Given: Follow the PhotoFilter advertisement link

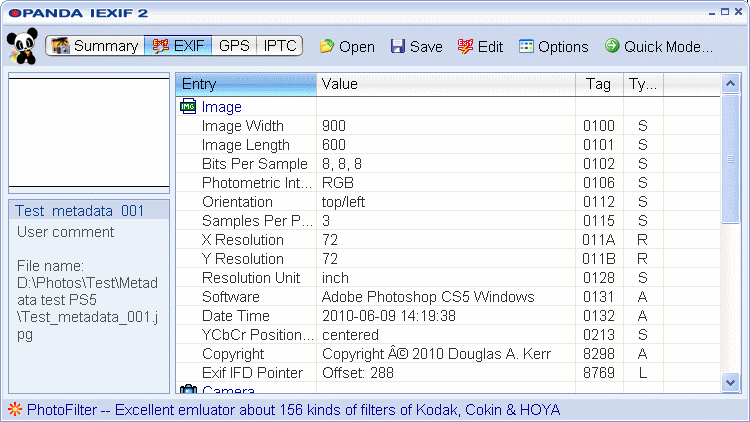Looking at the screenshot, I should click(293, 410).
